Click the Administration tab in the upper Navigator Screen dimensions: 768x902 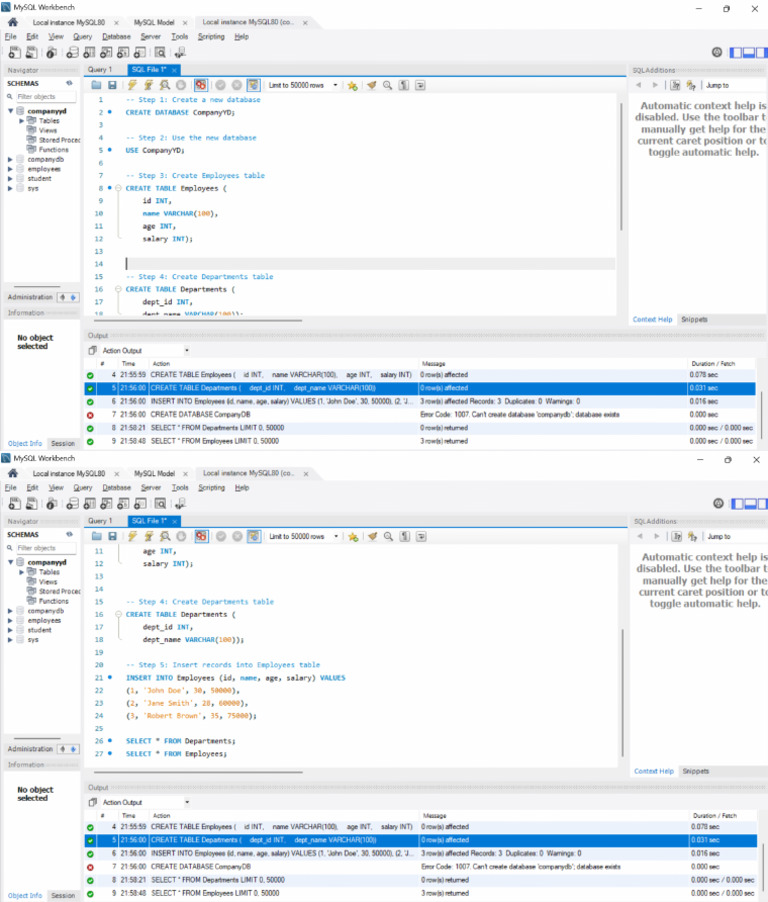point(30,297)
